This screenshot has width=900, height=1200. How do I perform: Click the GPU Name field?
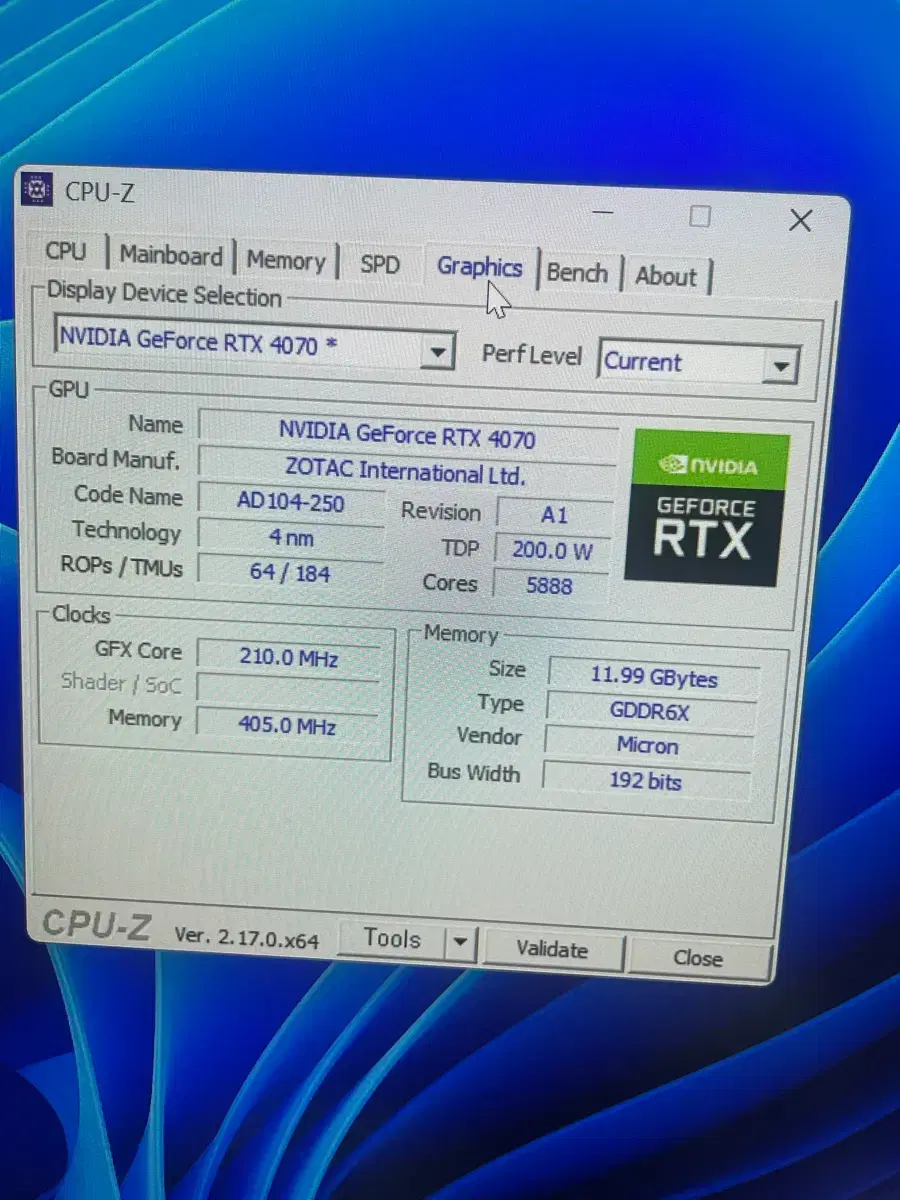[407, 435]
